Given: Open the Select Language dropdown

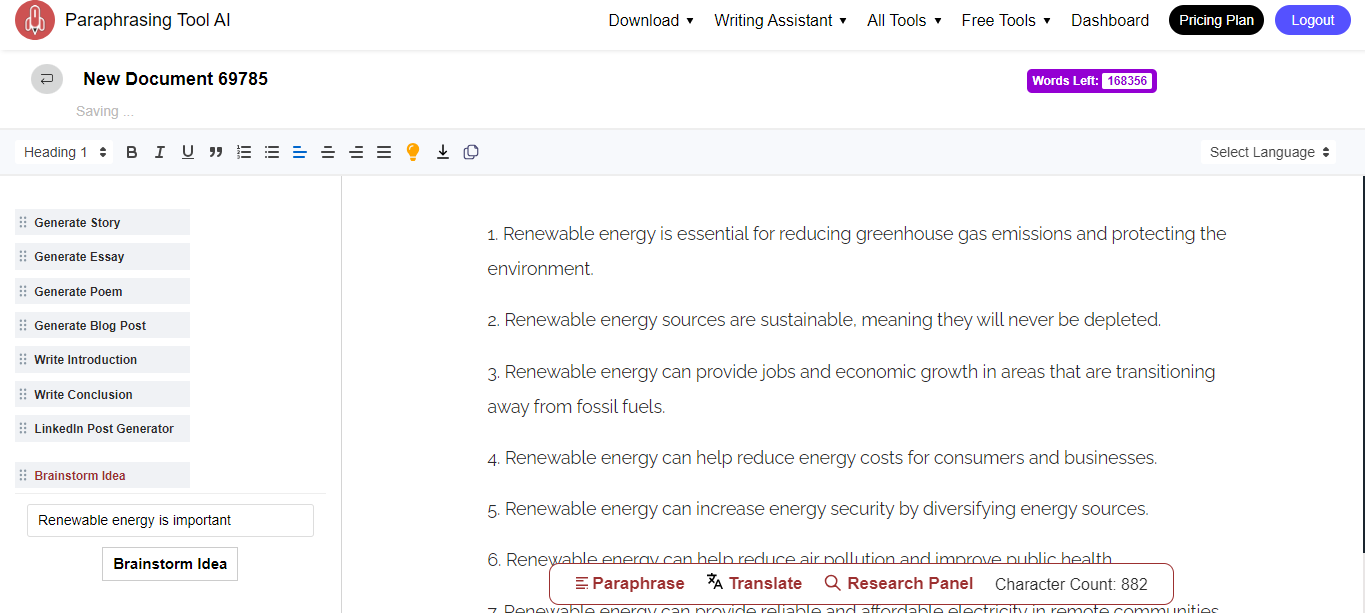Looking at the screenshot, I should (x=1269, y=152).
